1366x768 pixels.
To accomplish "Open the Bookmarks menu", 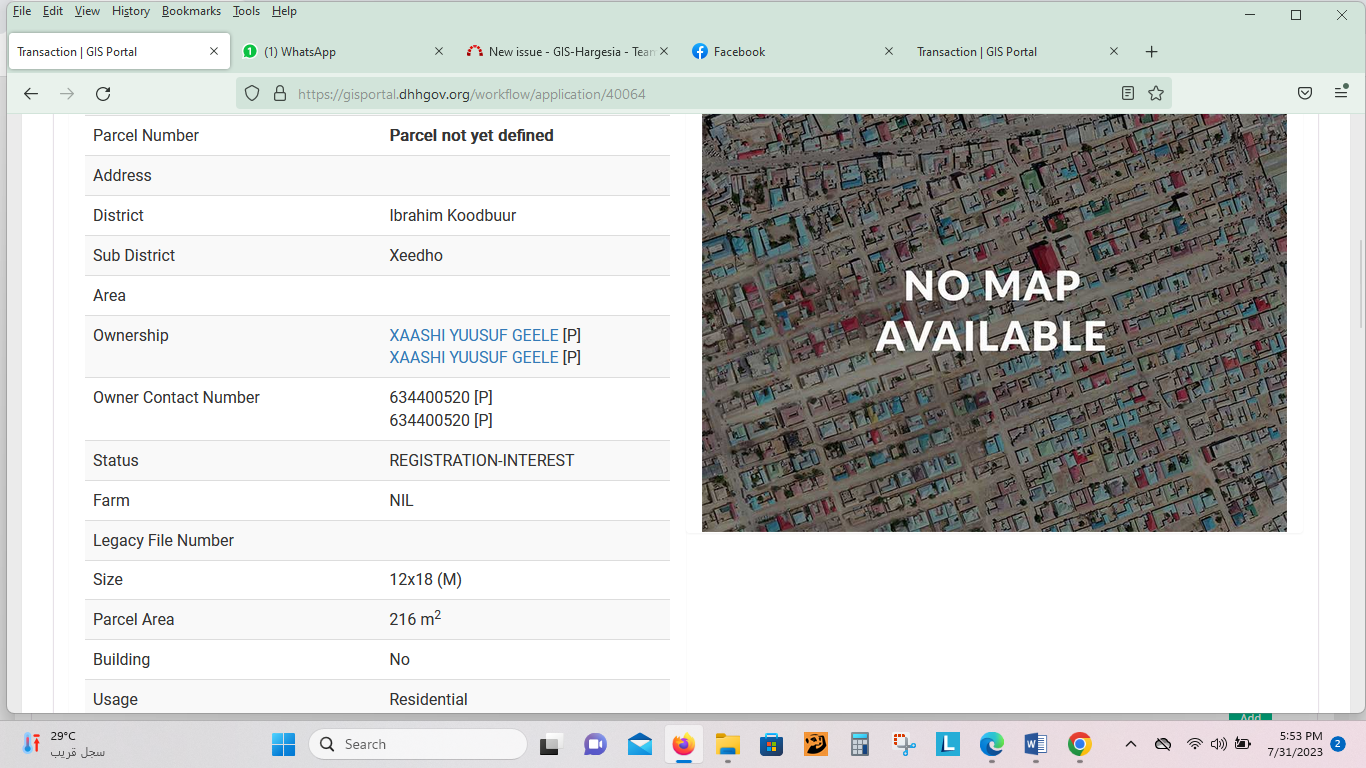I will [190, 11].
